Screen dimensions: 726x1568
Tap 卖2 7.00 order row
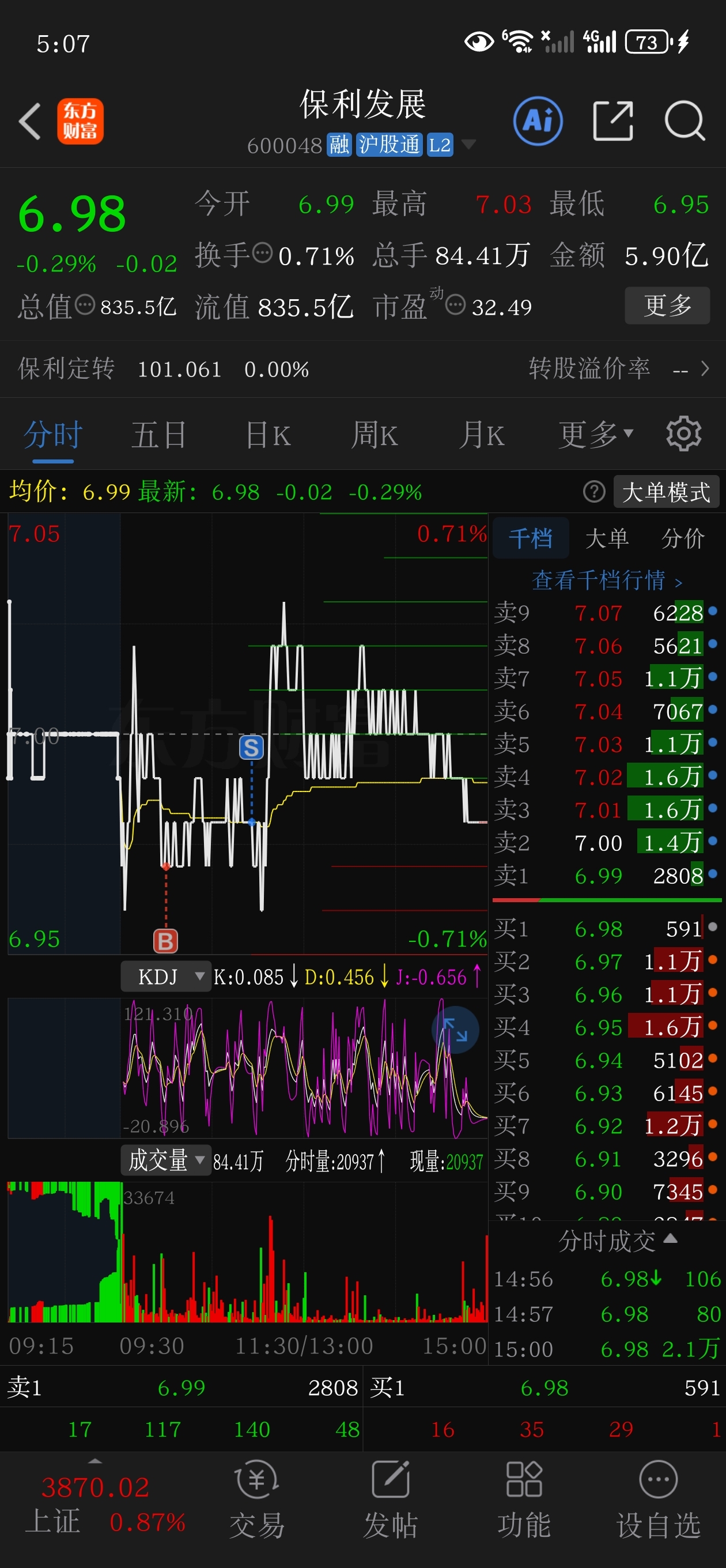pos(607,842)
